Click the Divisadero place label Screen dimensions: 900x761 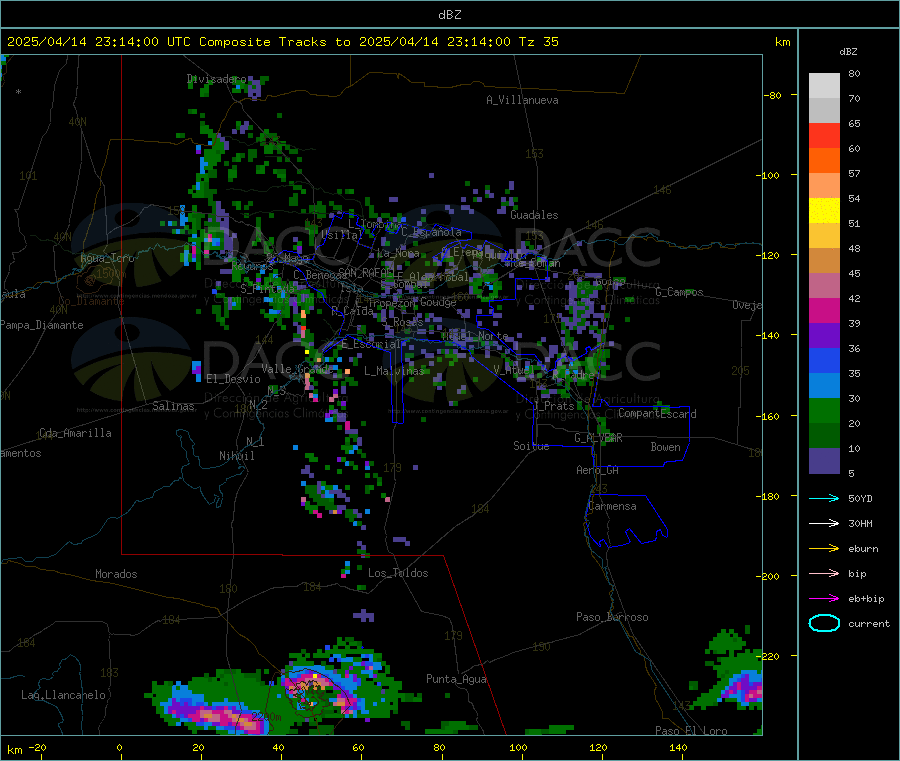coord(216,79)
